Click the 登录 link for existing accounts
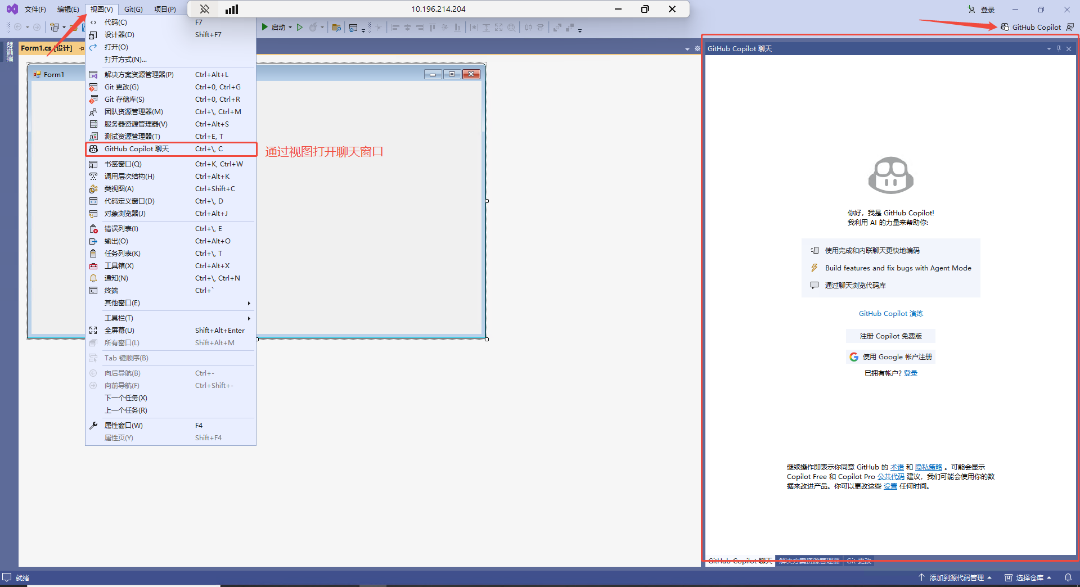1080x587 pixels. point(910,373)
